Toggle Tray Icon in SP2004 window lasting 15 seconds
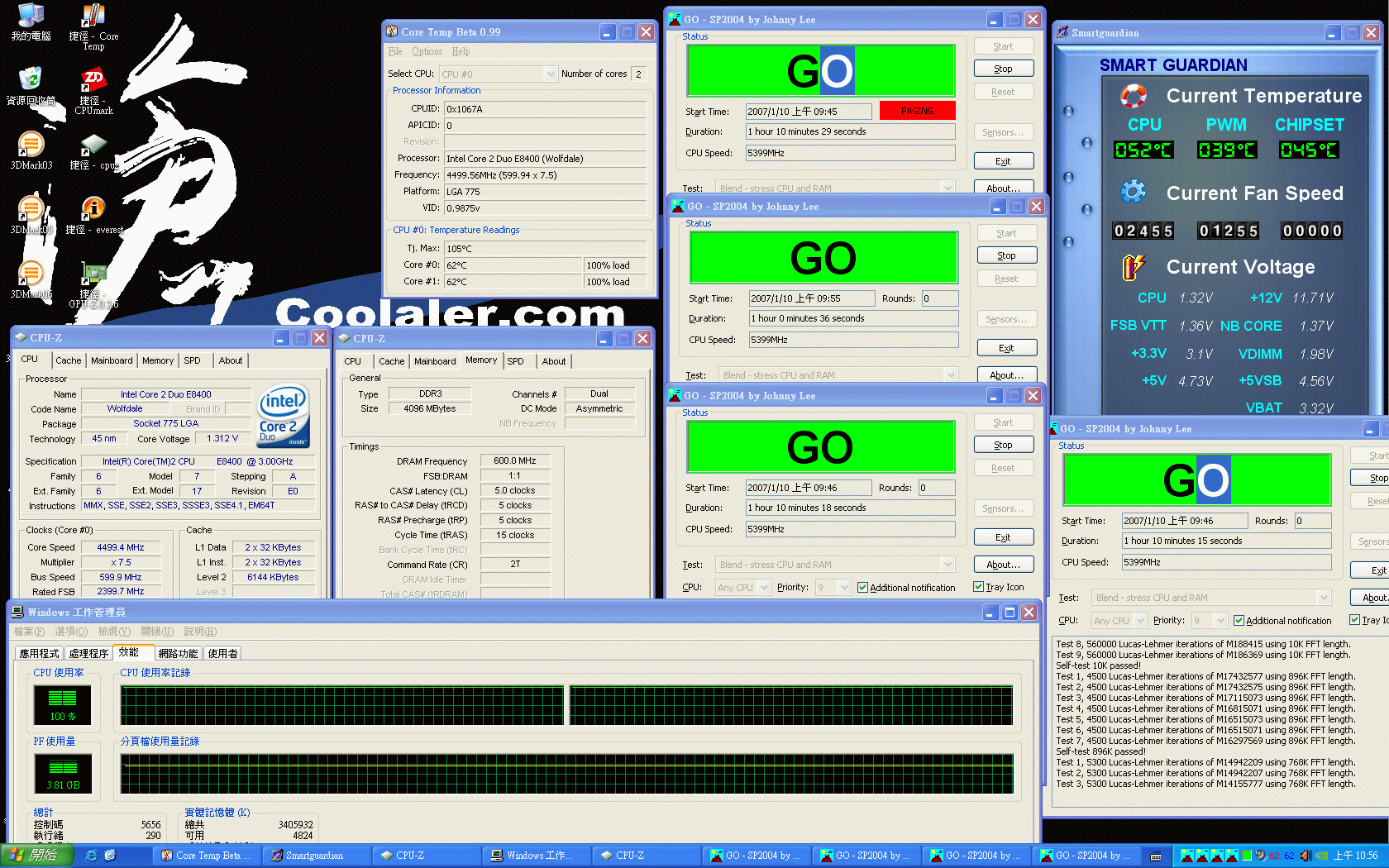 1354,619
